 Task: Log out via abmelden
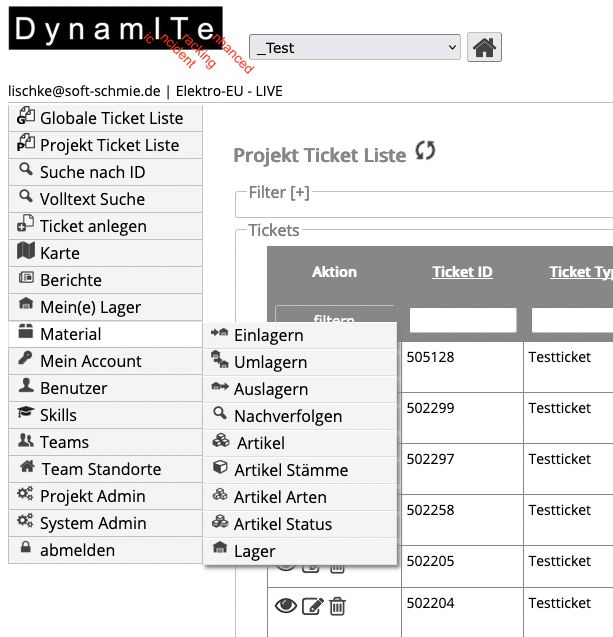(77, 550)
